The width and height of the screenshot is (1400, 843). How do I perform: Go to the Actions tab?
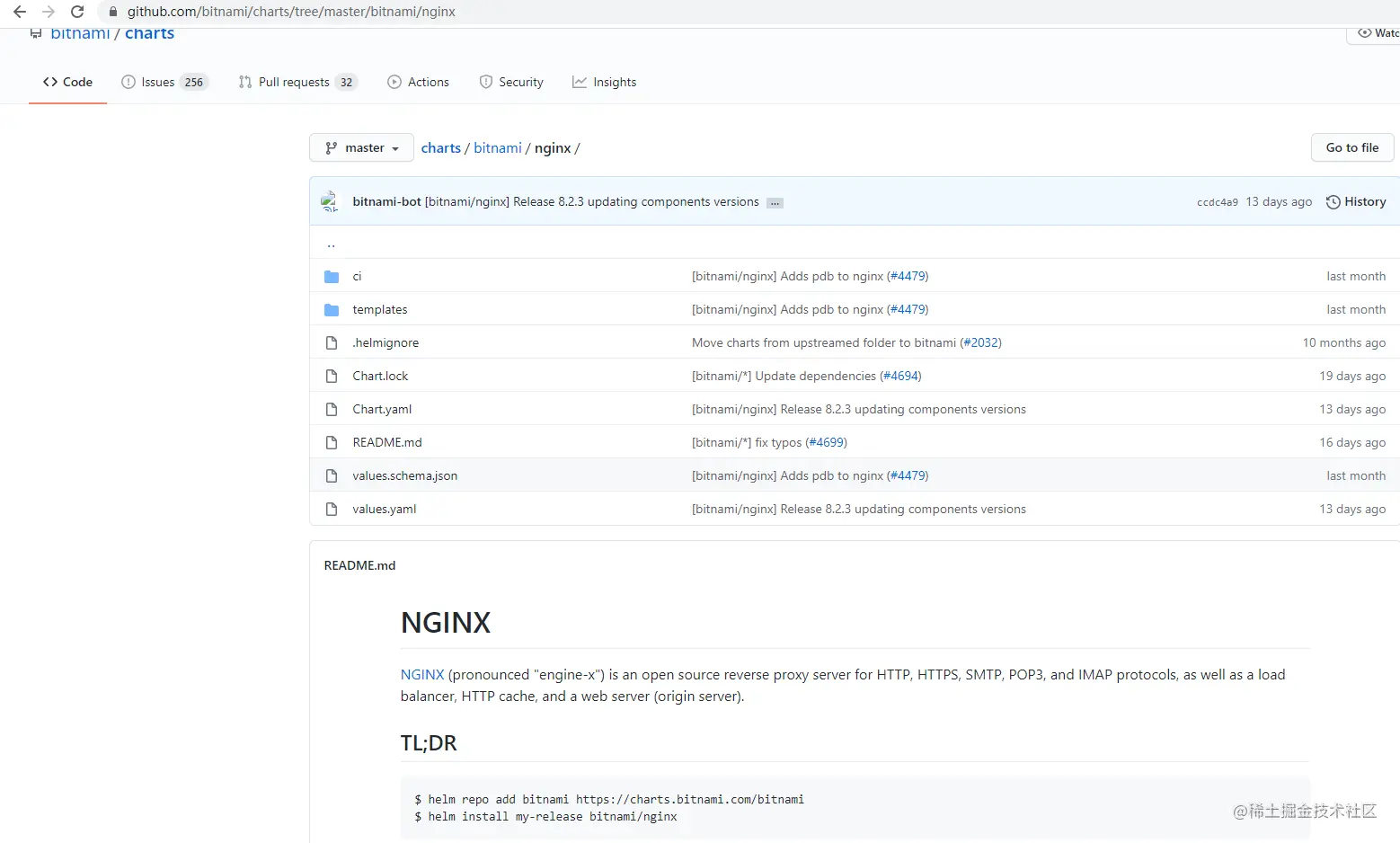418,82
